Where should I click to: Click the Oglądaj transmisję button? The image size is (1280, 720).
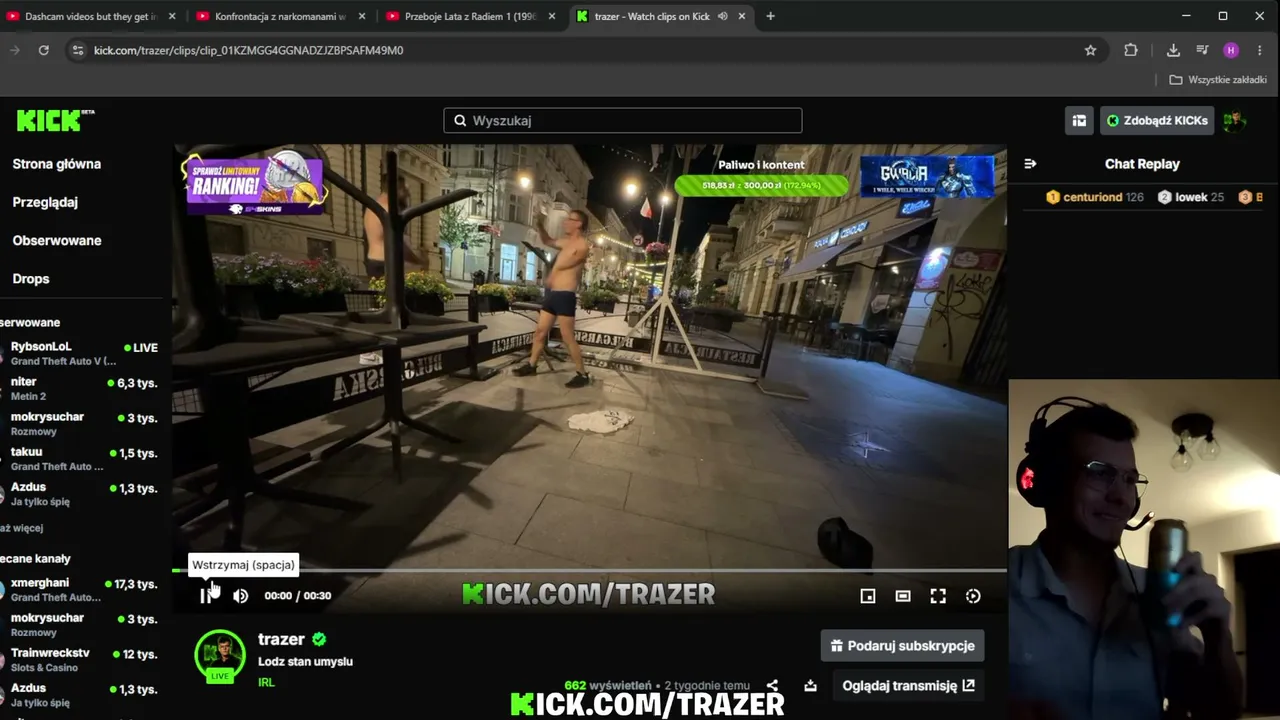pyautogui.click(x=908, y=686)
